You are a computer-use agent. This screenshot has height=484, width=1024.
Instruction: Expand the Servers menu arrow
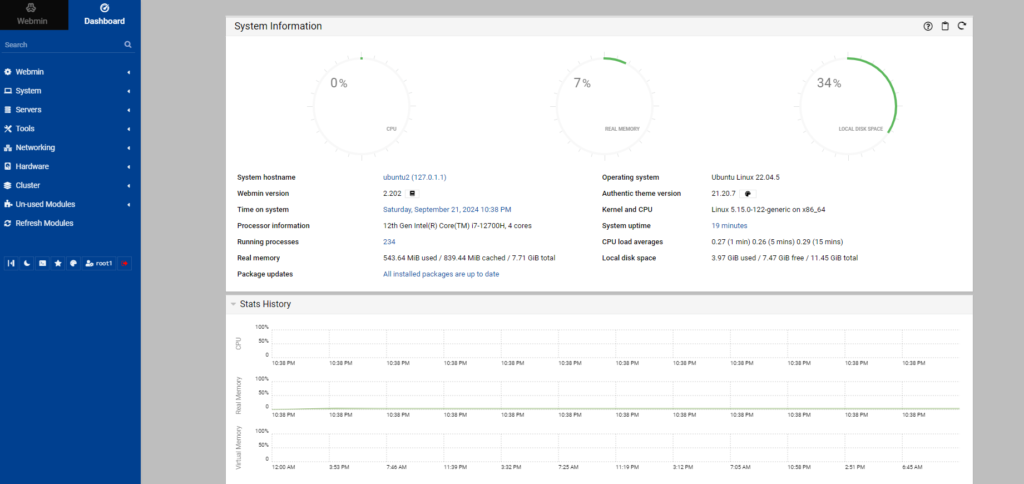pos(129,110)
